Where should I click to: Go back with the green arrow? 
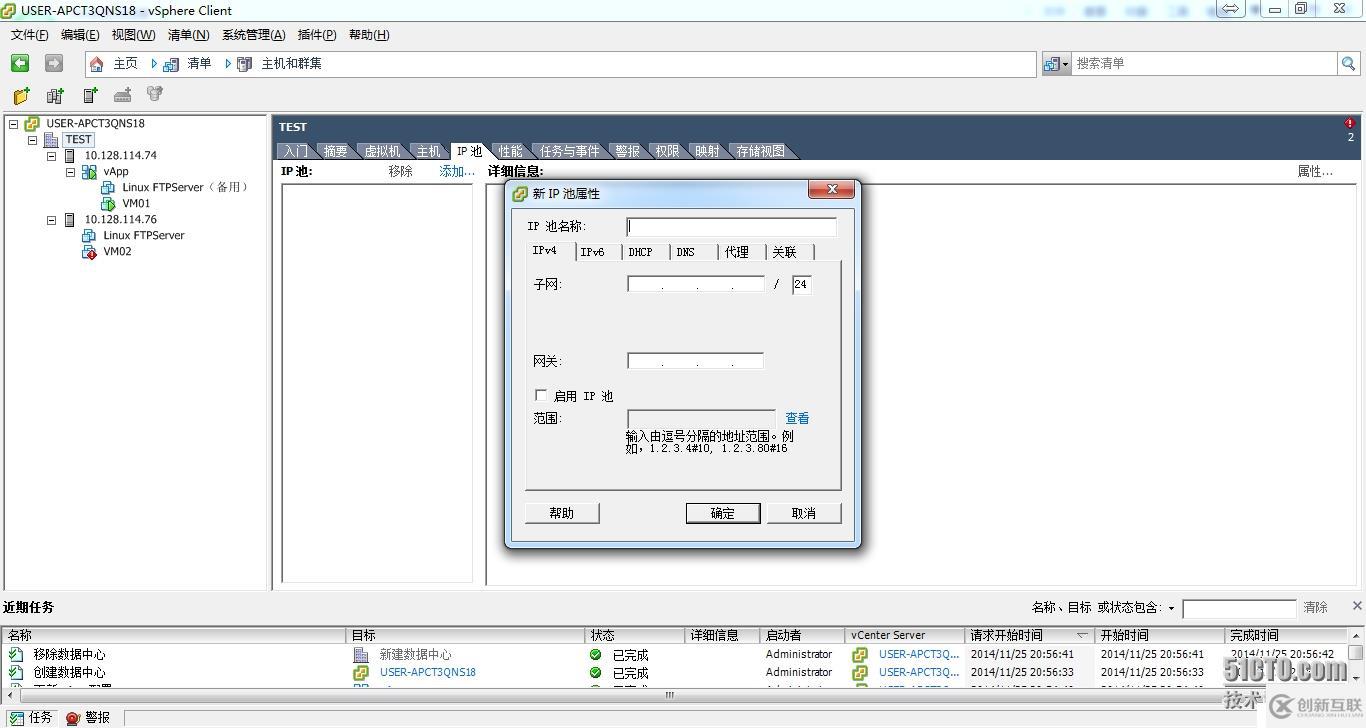20,63
